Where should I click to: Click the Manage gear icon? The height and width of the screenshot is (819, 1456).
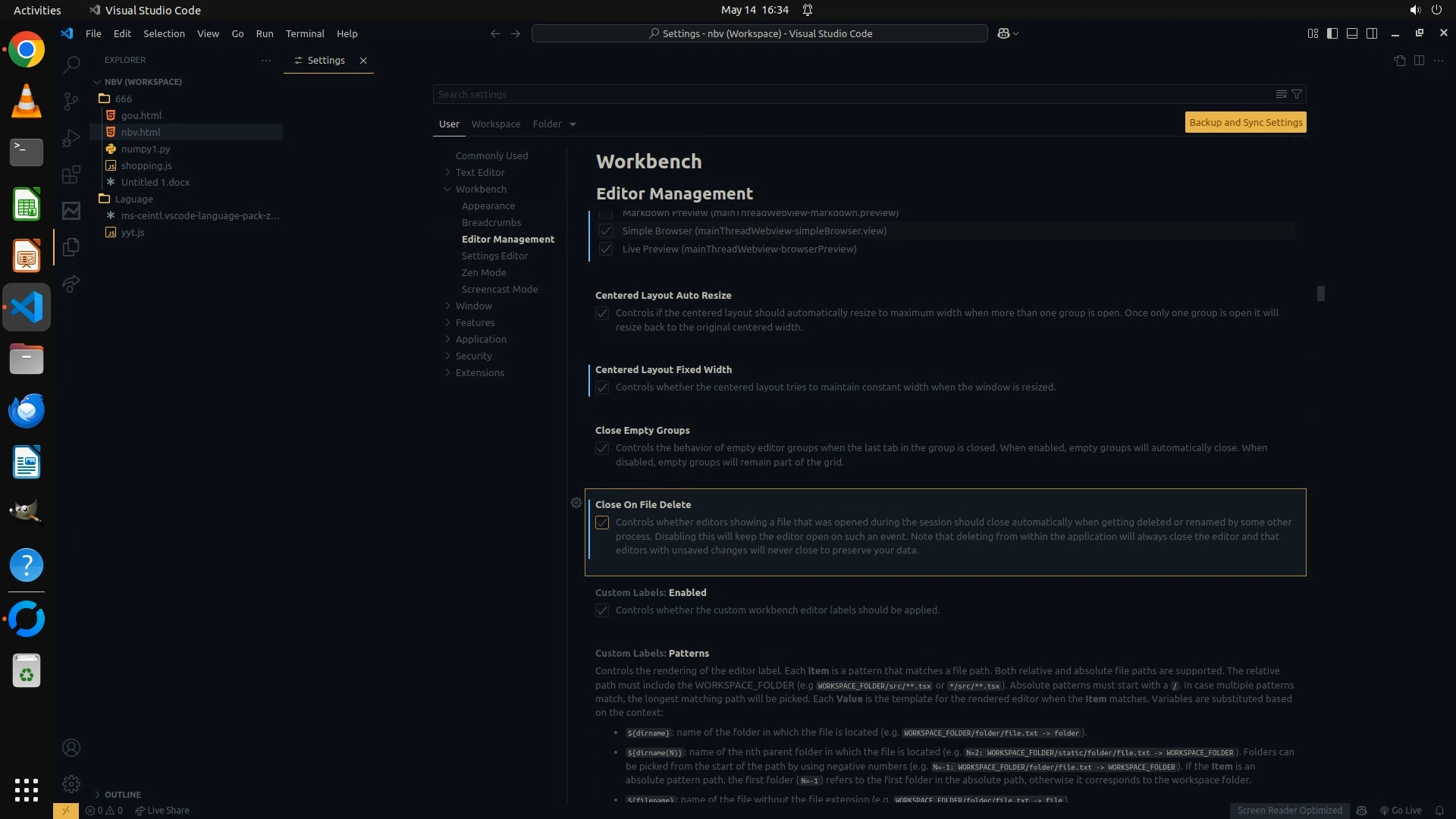coord(71,783)
